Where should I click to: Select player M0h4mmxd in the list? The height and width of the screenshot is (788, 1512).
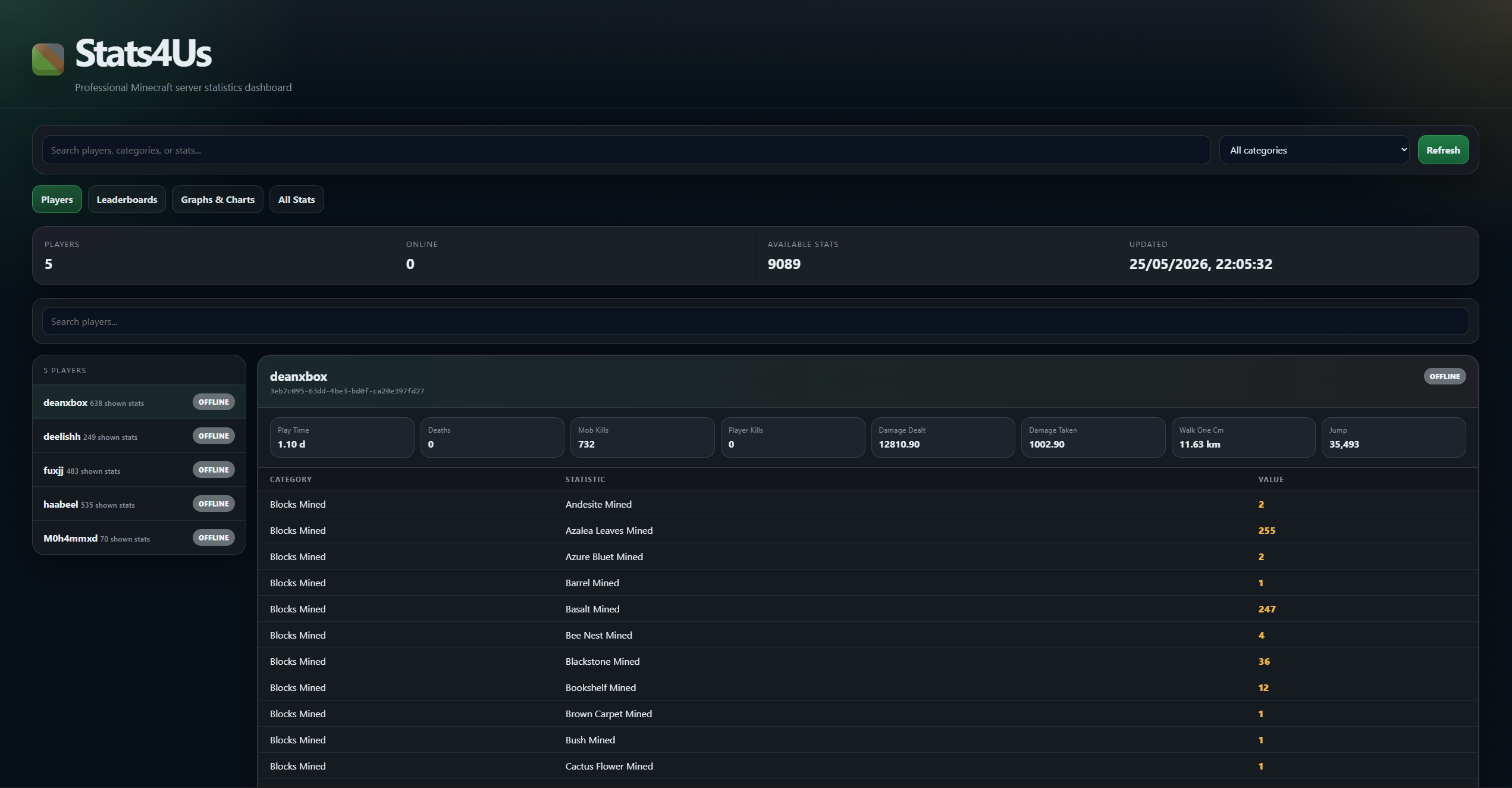pyautogui.click(x=139, y=538)
